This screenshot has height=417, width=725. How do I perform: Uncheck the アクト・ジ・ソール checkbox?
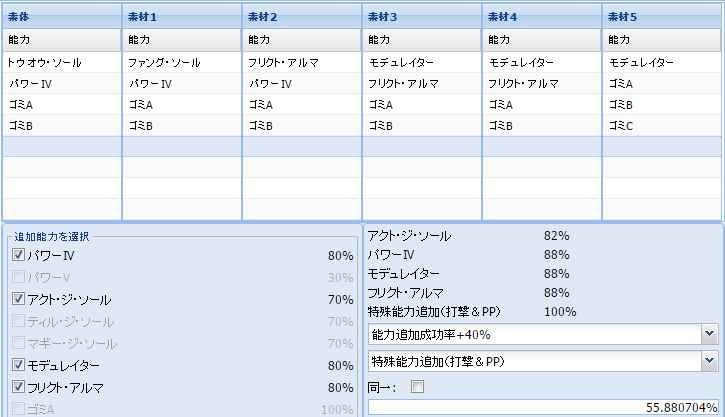point(19,299)
